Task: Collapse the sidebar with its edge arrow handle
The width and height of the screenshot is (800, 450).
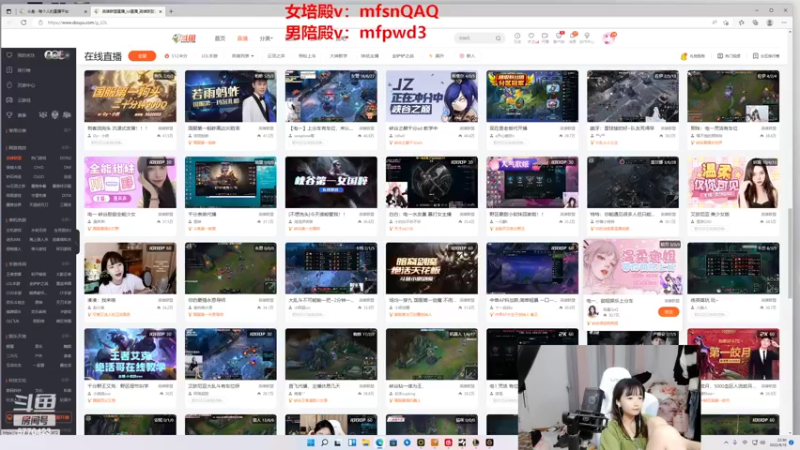Action: point(78,241)
